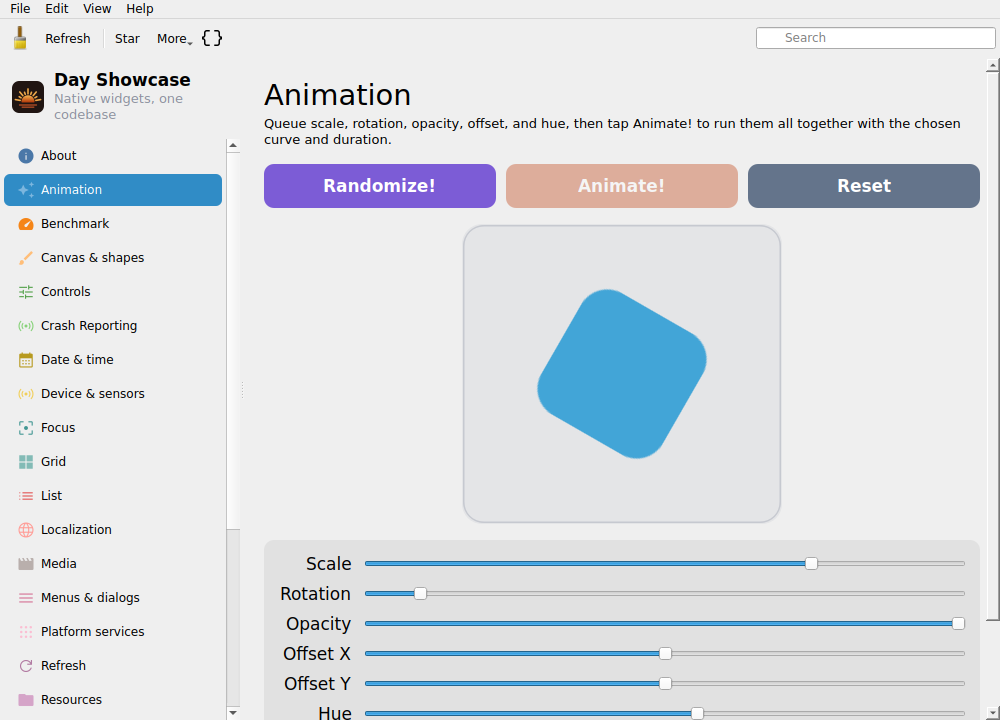The width and height of the screenshot is (1000, 720).
Task: Click the List lines icon
Action: point(26,496)
